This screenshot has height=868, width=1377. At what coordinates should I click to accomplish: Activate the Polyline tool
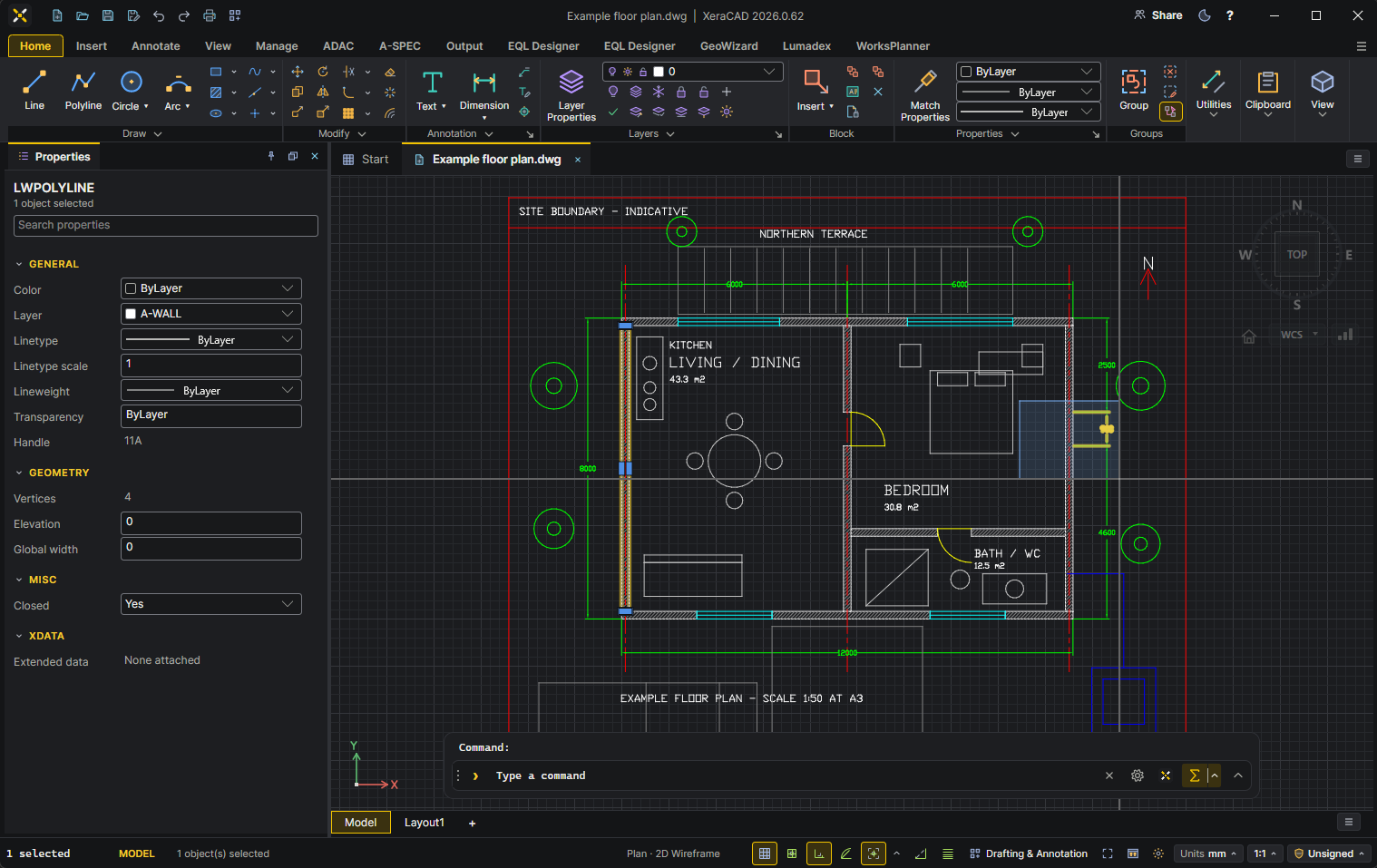(83, 90)
